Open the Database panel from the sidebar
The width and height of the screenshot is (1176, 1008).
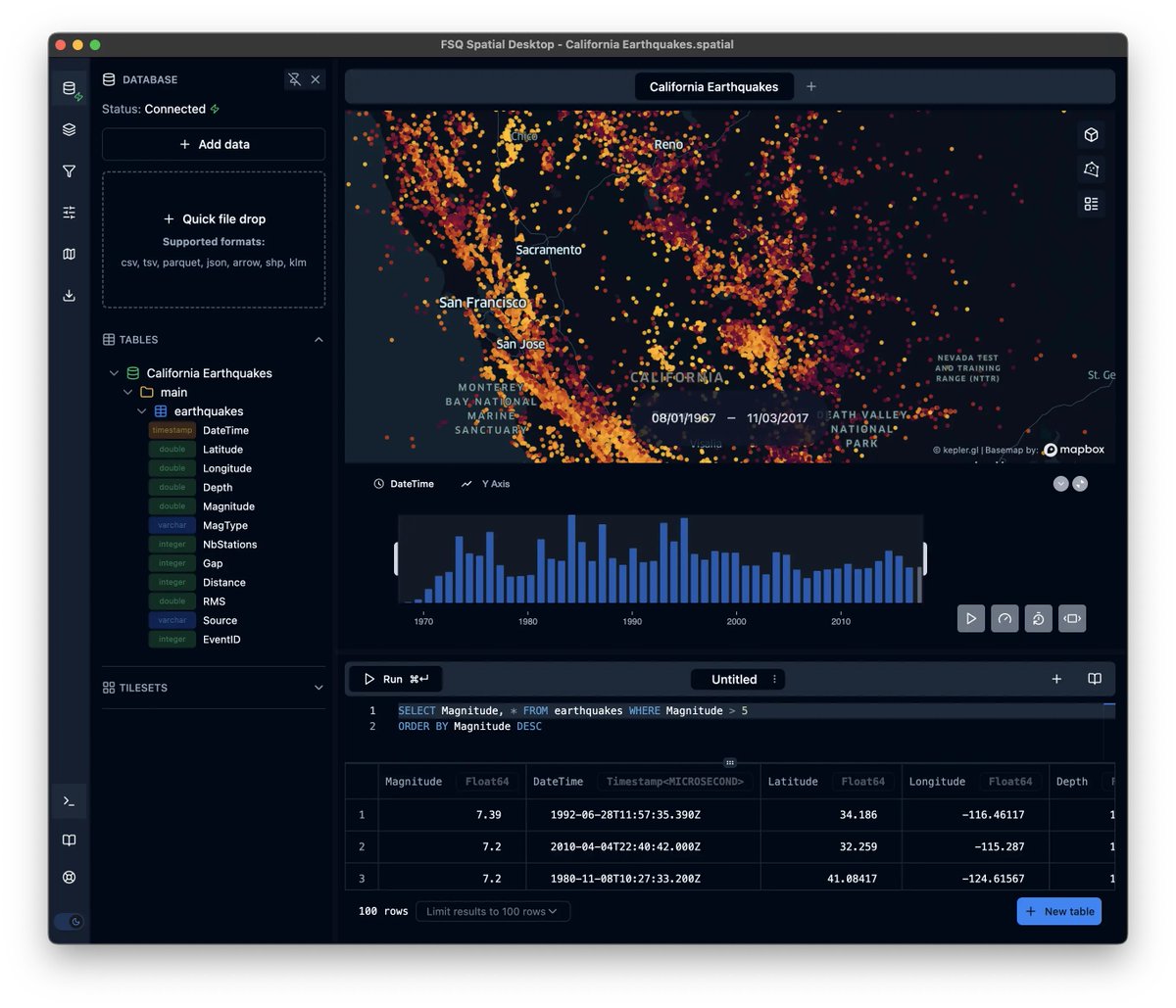click(x=69, y=88)
